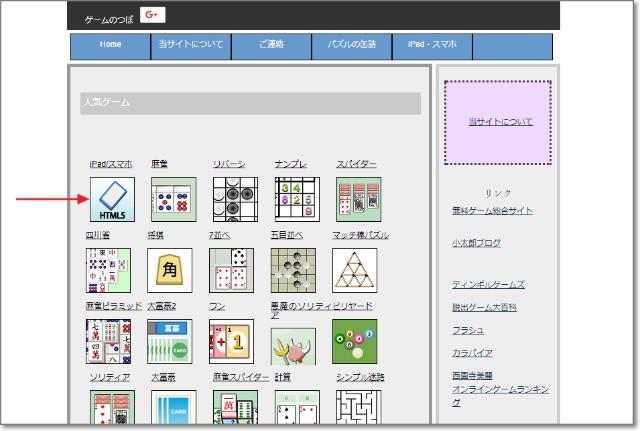Open the 四川省 mahjong tiles icon
640x431 pixels.
[x=109, y=270]
